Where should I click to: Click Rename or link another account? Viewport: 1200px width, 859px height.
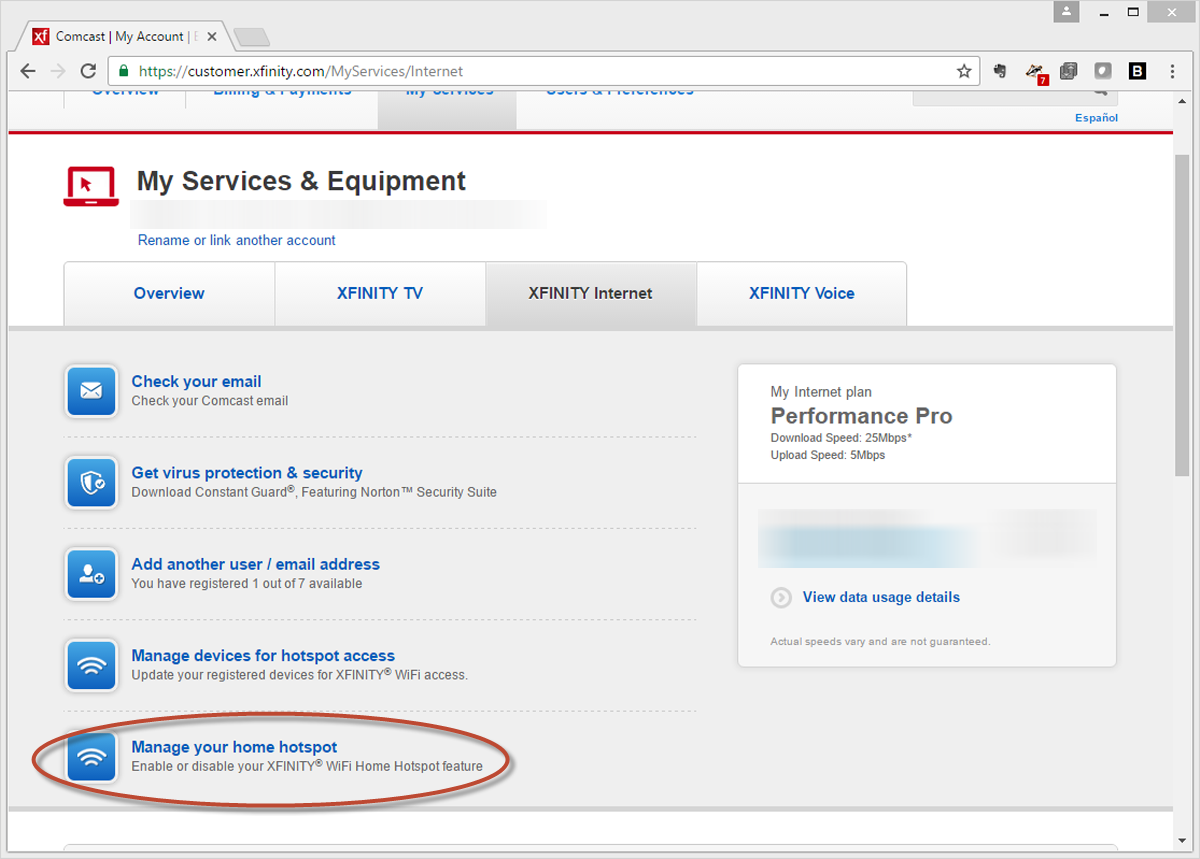[237, 240]
